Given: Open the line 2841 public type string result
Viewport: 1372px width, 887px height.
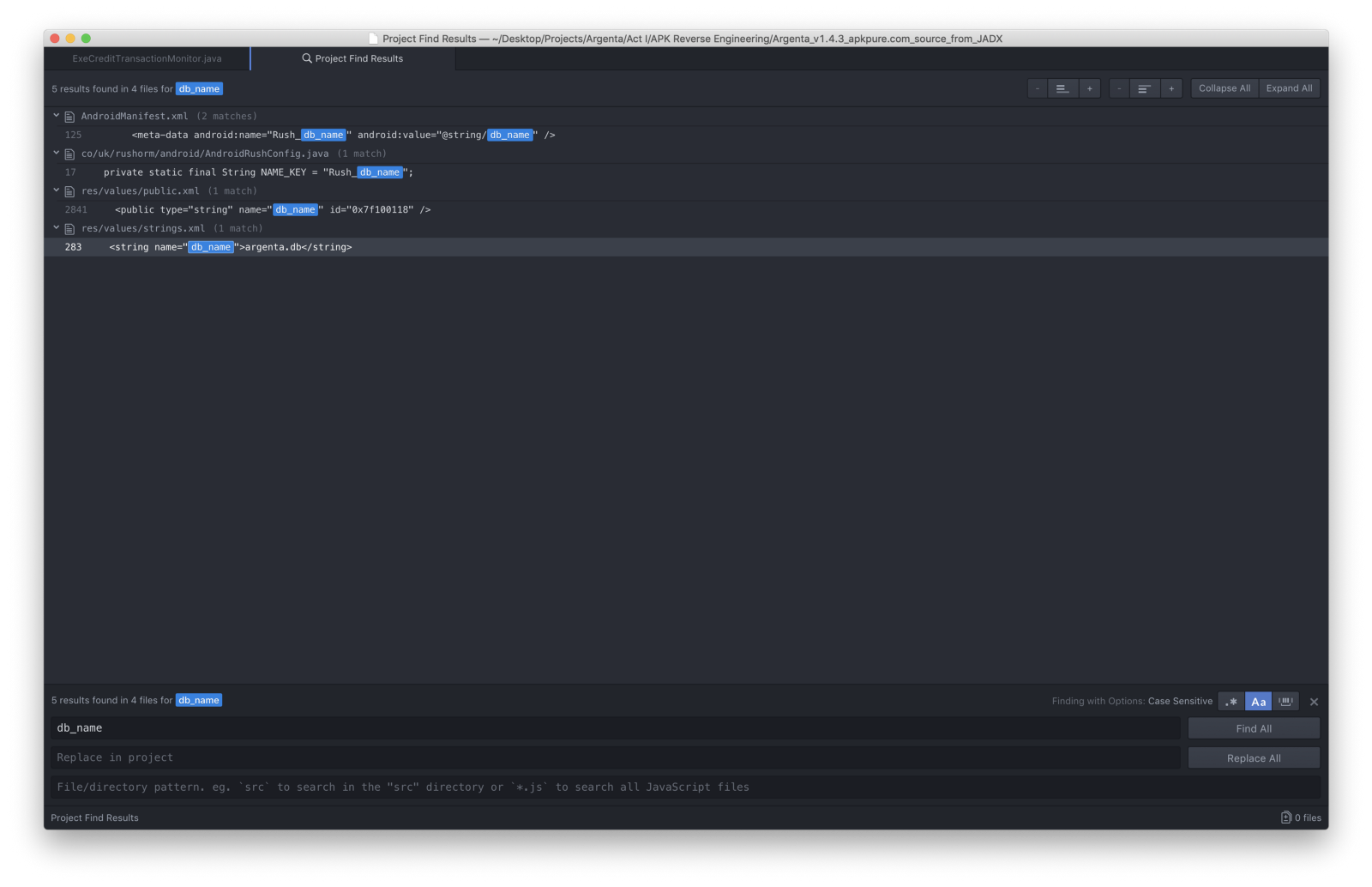Looking at the screenshot, I should click(x=686, y=210).
